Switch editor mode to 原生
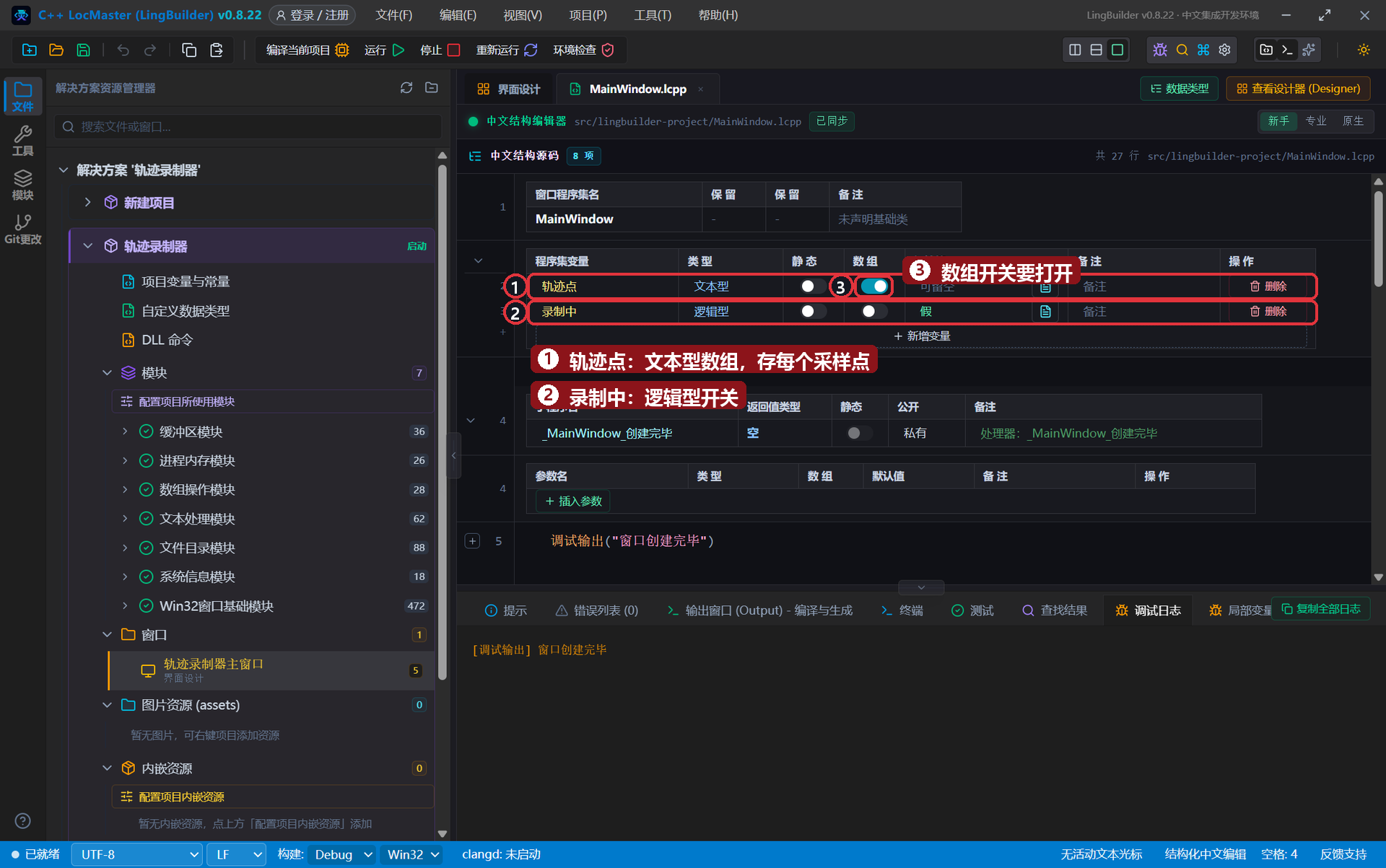Screen dimensions: 1386x868 click(x=1353, y=120)
